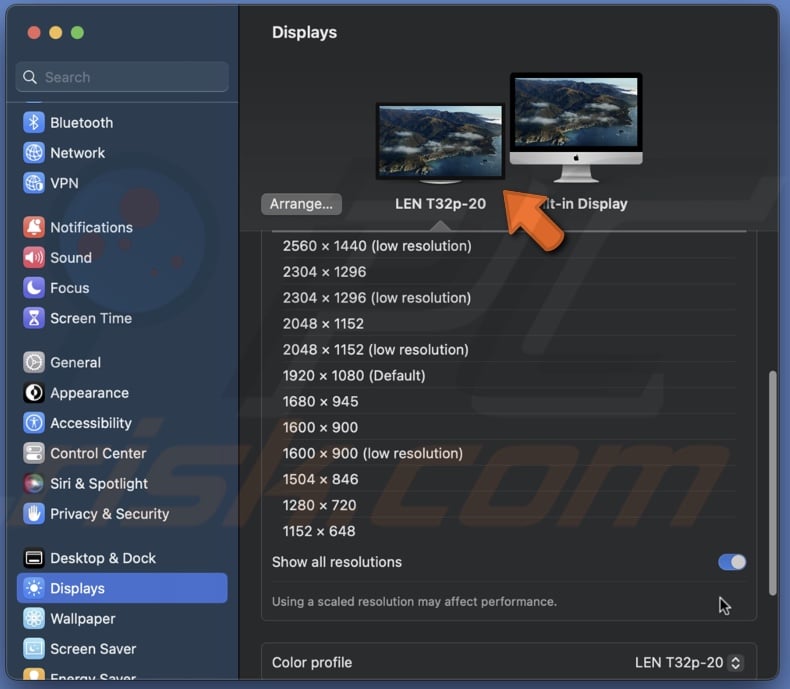Open Siri & Spotlight icon
This screenshot has width=790, height=689.
tap(34, 483)
